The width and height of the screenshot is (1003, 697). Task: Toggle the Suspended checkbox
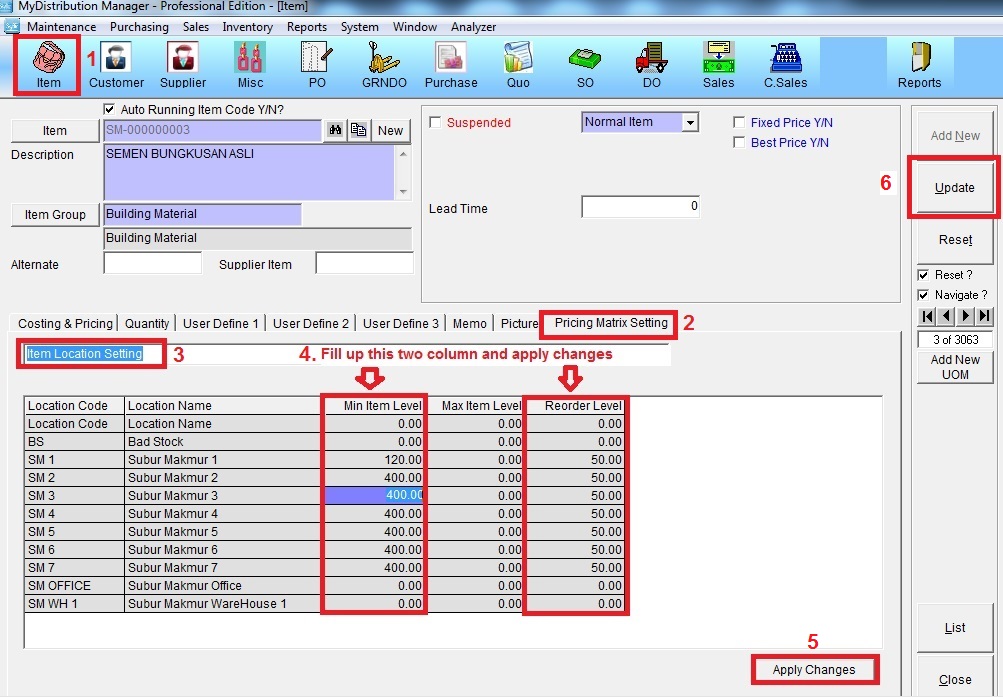point(435,123)
